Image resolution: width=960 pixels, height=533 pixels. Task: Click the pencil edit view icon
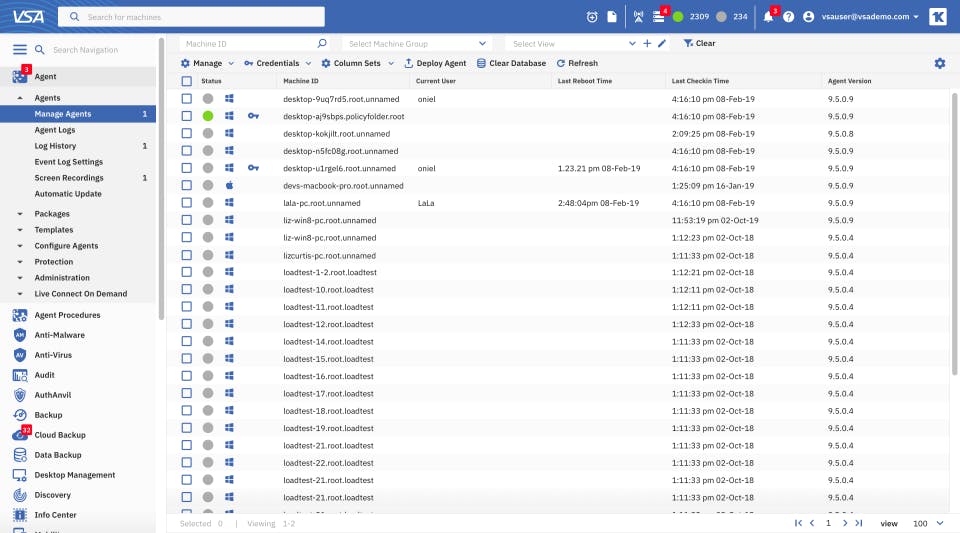pyautogui.click(x=662, y=44)
